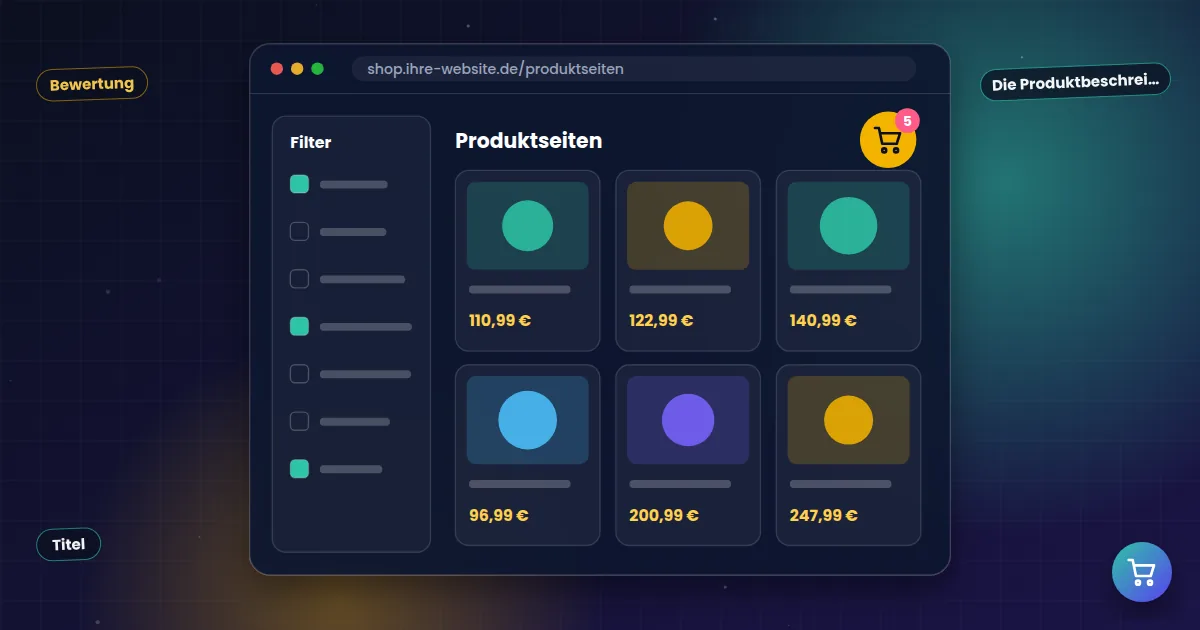
Task: Uncheck the first filter checkbox in the list
Action: (x=299, y=184)
